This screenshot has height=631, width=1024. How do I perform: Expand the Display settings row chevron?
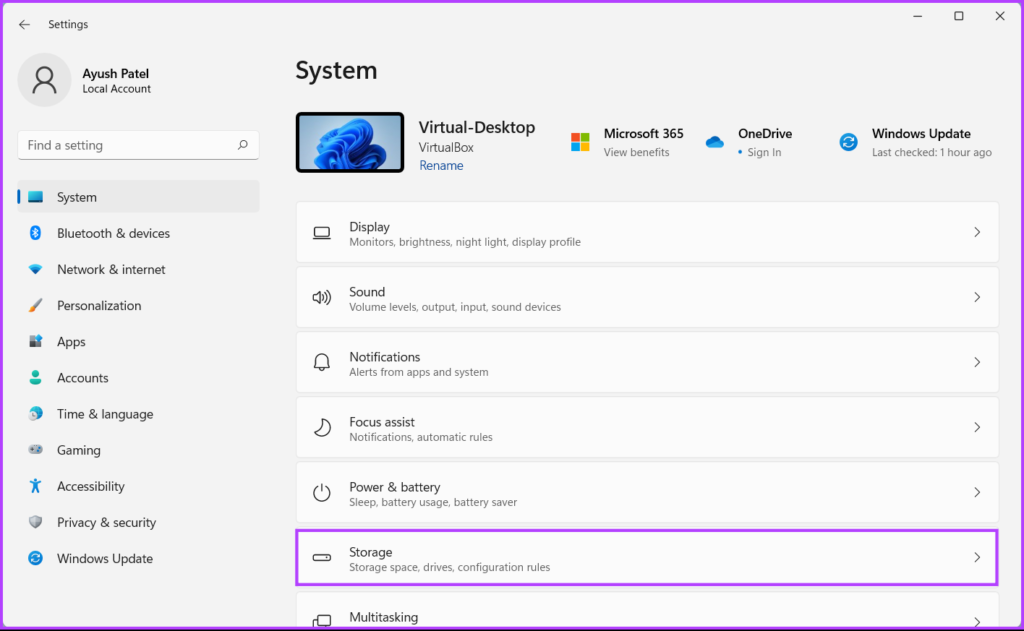tap(977, 231)
